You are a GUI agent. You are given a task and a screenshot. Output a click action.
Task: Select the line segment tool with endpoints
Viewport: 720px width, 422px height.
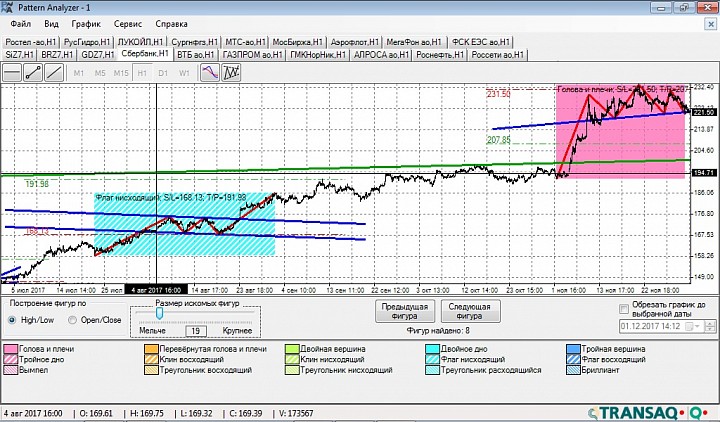(x=33, y=73)
